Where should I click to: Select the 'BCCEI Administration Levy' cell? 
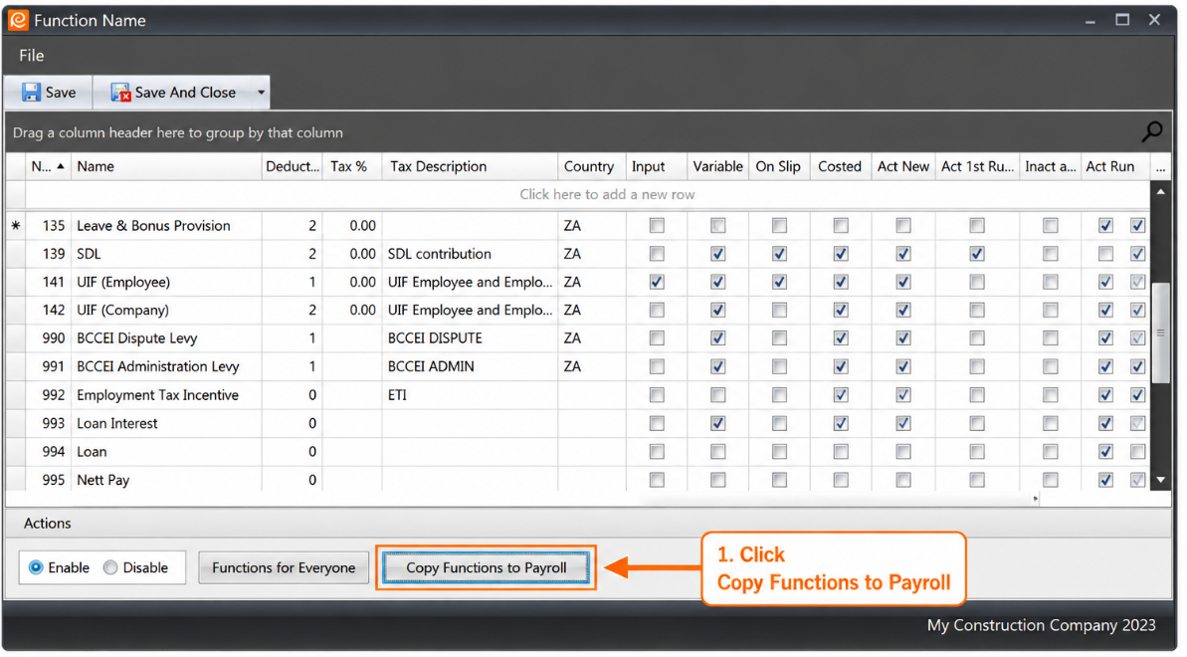point(167,366)
